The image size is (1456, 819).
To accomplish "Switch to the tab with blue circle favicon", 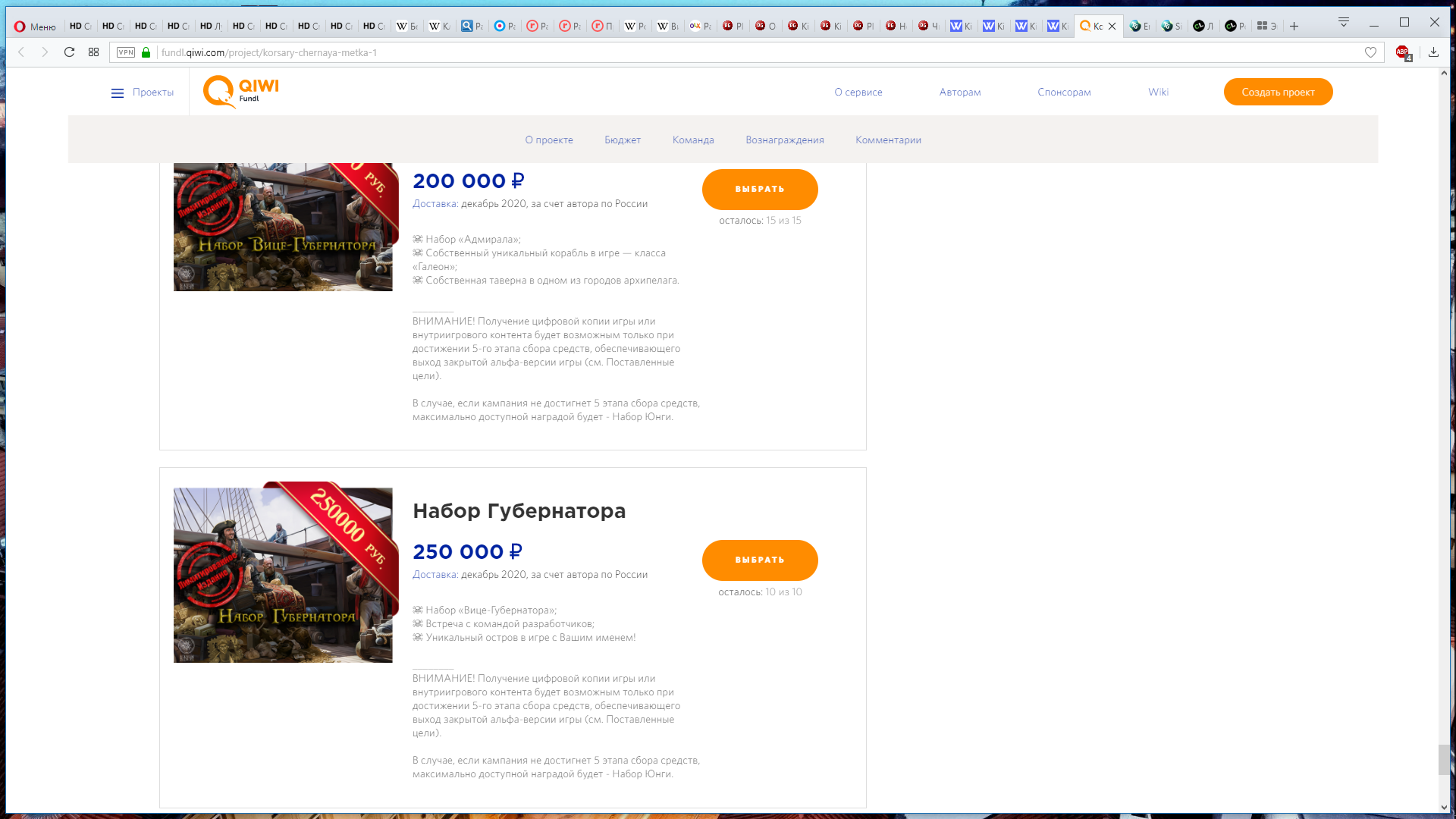I will pyautogui.click(x=504, y=26).
